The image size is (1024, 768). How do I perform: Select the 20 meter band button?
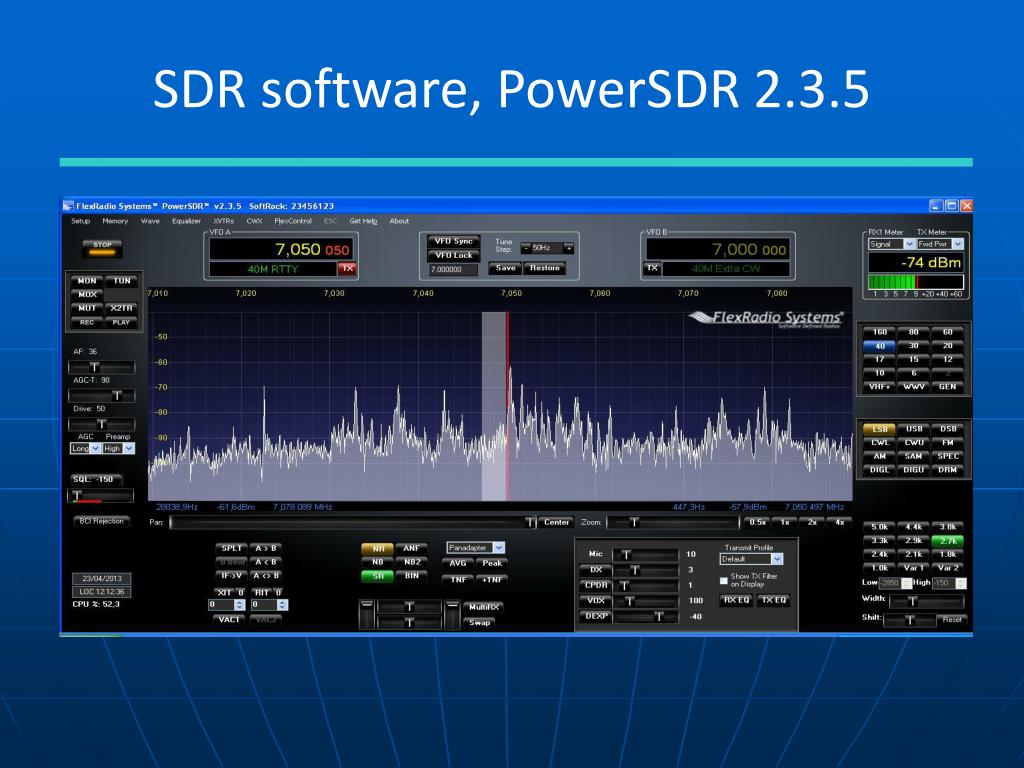948,345
